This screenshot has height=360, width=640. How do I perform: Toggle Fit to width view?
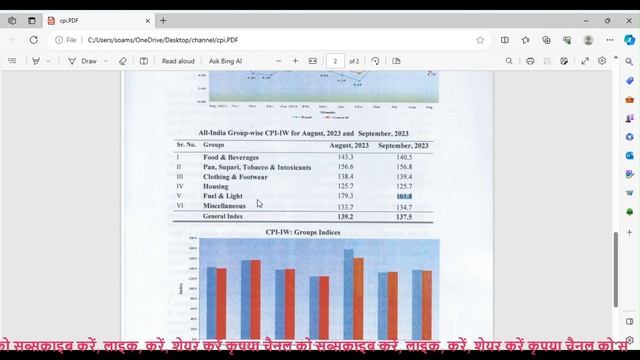[x=313, y=61]
